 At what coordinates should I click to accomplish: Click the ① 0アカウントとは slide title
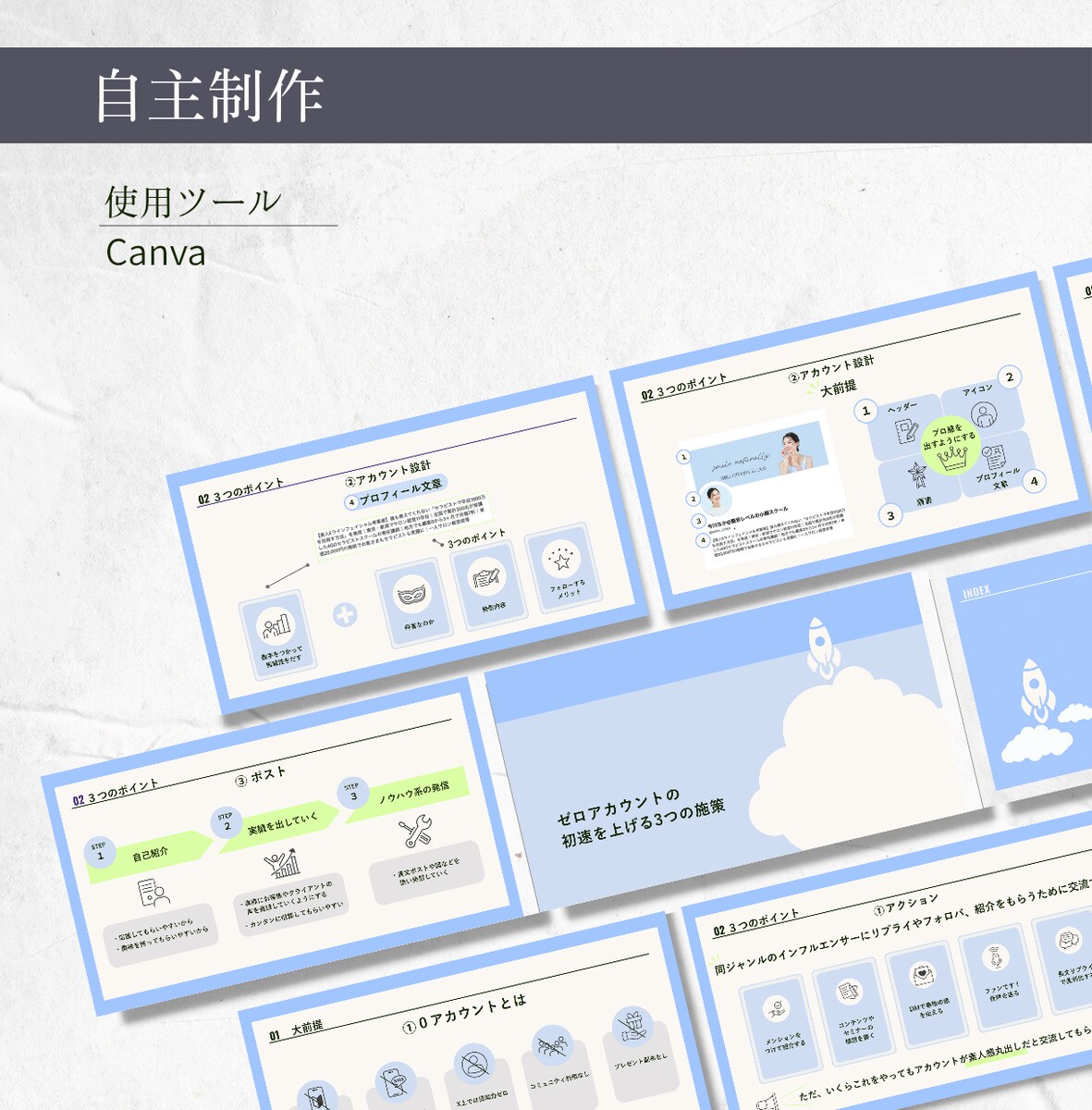pos(464,1014)
